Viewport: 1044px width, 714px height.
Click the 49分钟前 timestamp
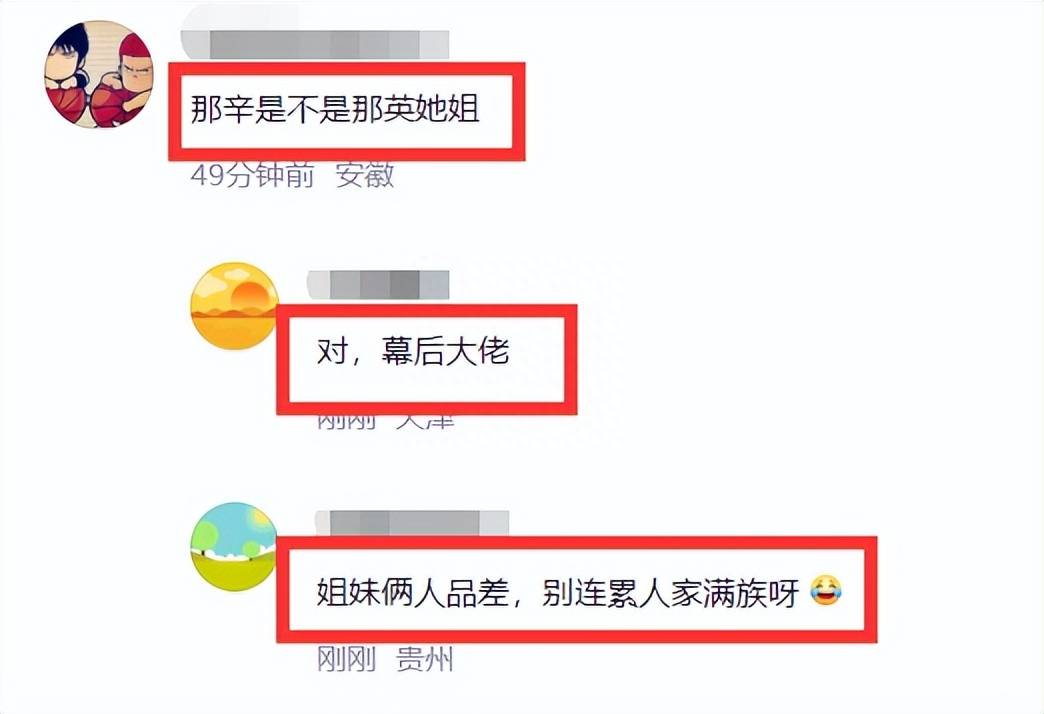pos(252,176)
